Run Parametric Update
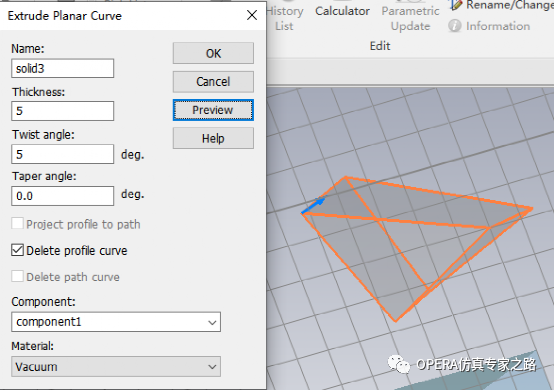 411,18
